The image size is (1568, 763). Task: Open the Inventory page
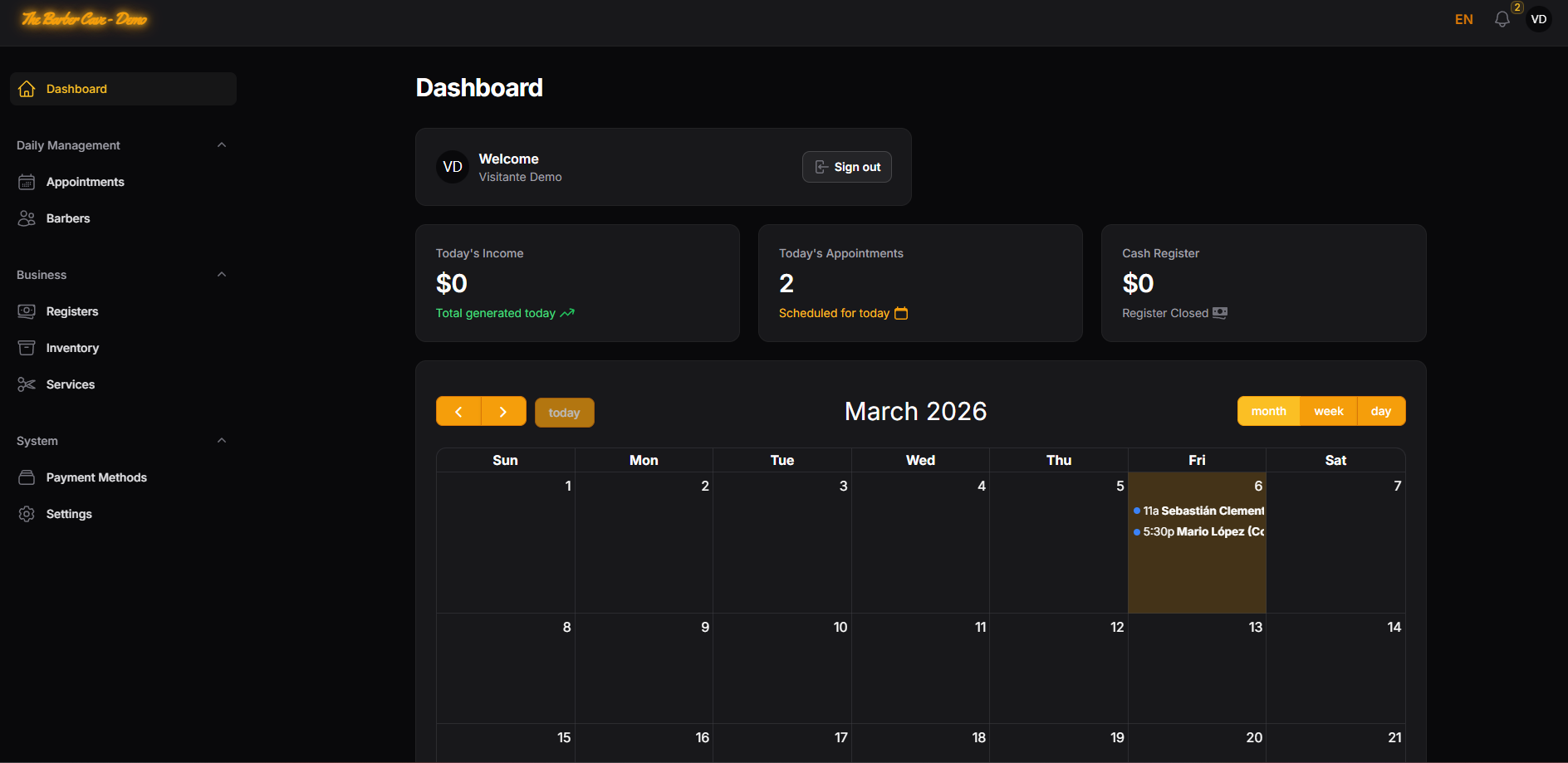pos(72,348)
